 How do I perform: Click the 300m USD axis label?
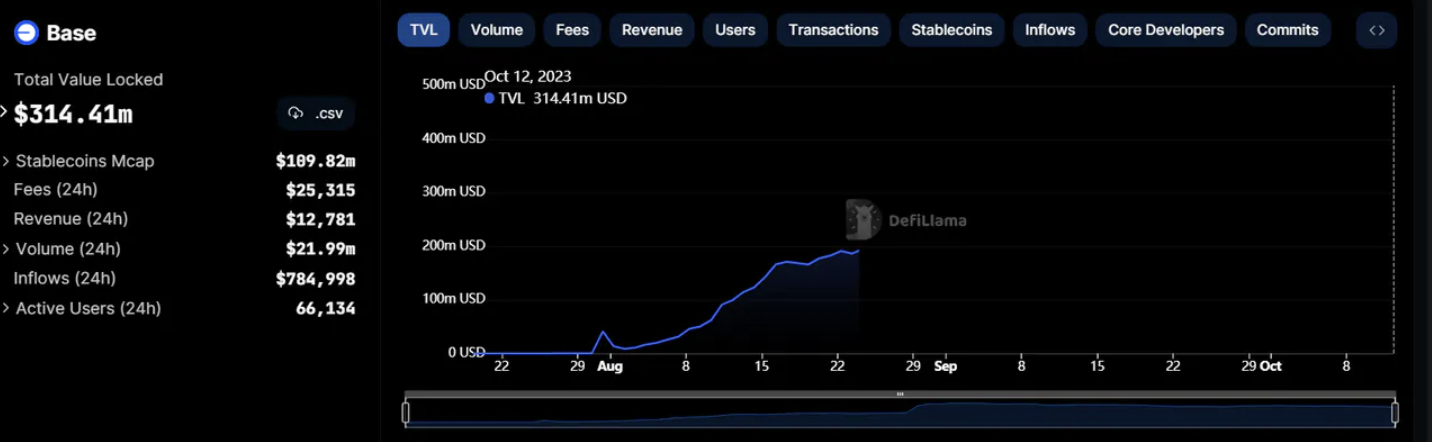point(454,191)
